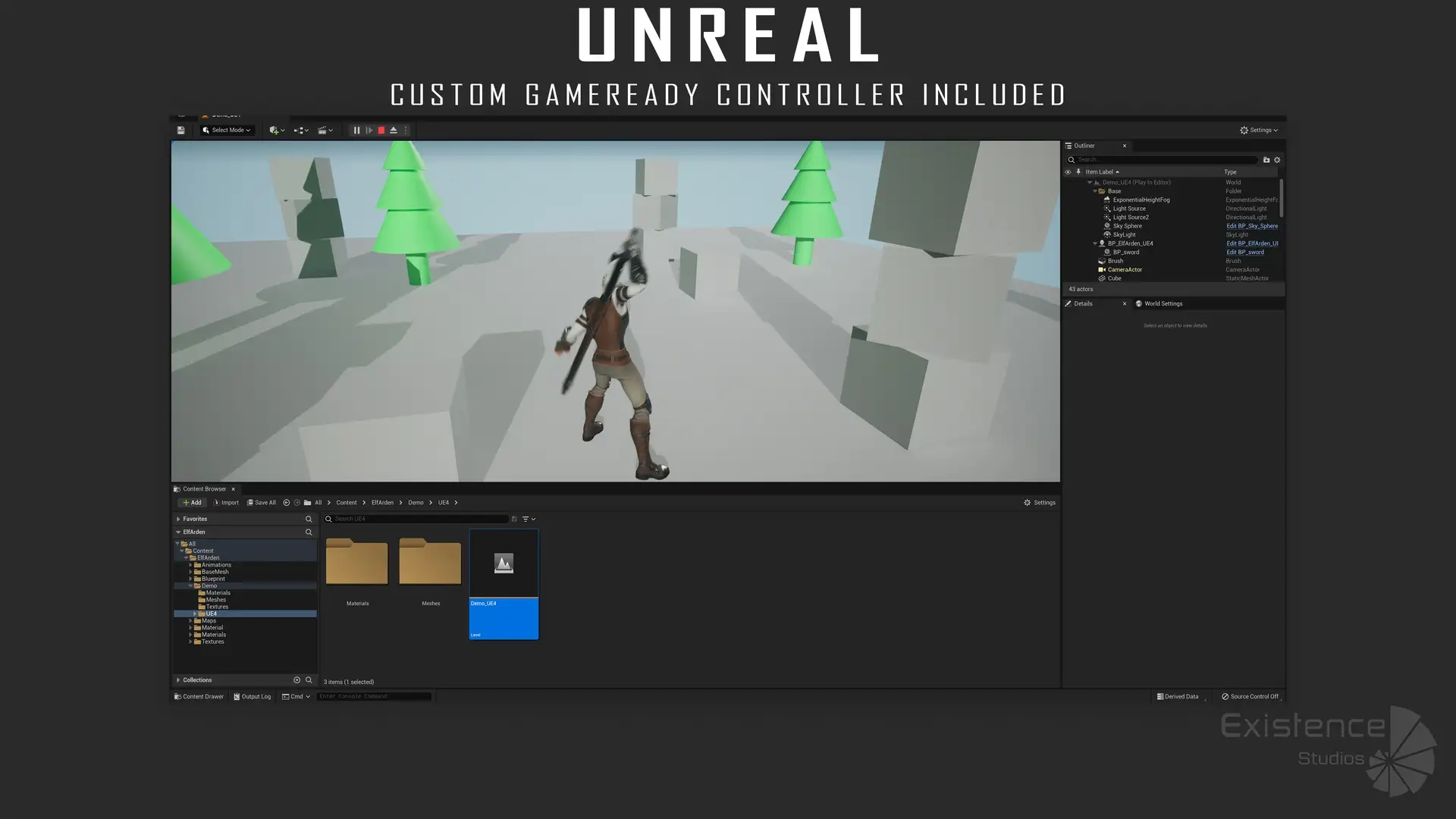This screenshot has width=1456, height=819.
Task: Toggle the Outliner visibility eye column
Action: pos(1068,172)
